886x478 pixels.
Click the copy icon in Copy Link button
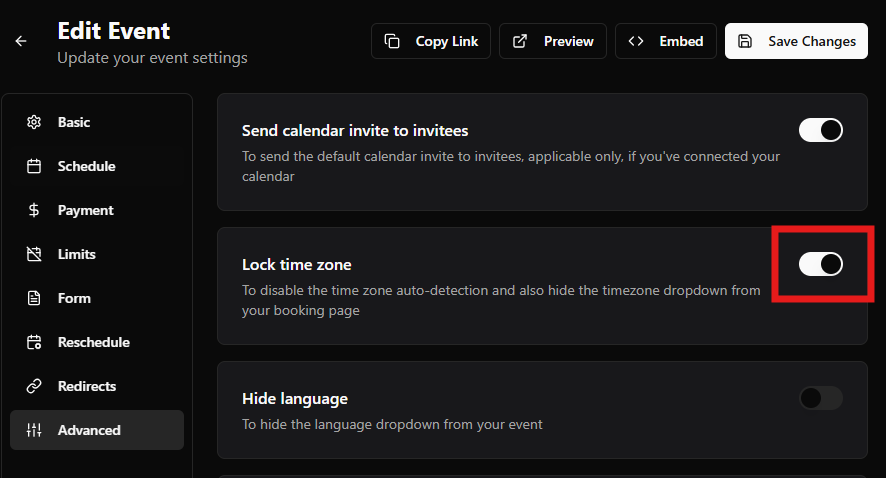click(x=394, y=41)
